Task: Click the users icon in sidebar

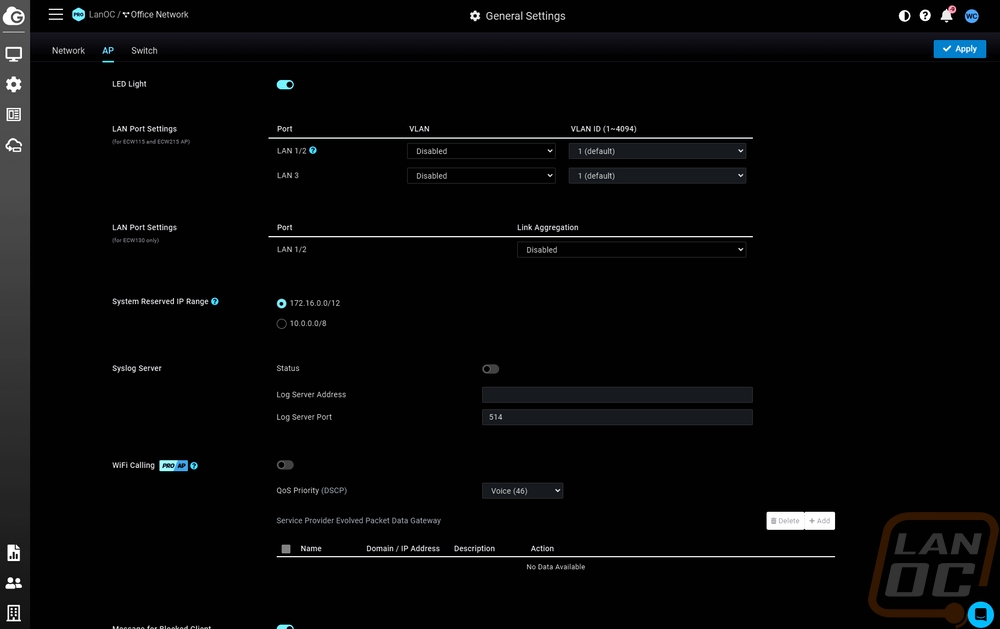Action: (14, 582)
